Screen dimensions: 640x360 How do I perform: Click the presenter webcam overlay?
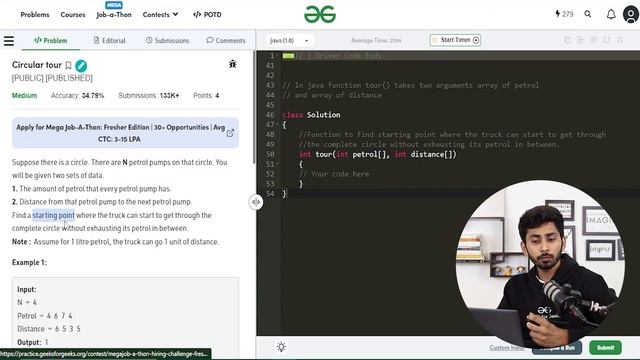coord(540,265)
